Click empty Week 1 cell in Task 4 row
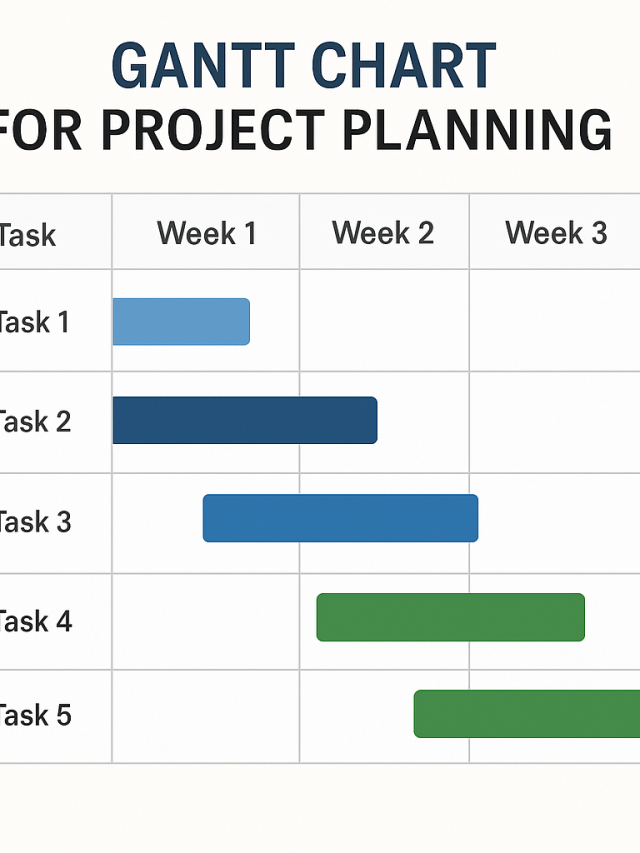Viewport: 640px width, 853px height. [206, 621]
